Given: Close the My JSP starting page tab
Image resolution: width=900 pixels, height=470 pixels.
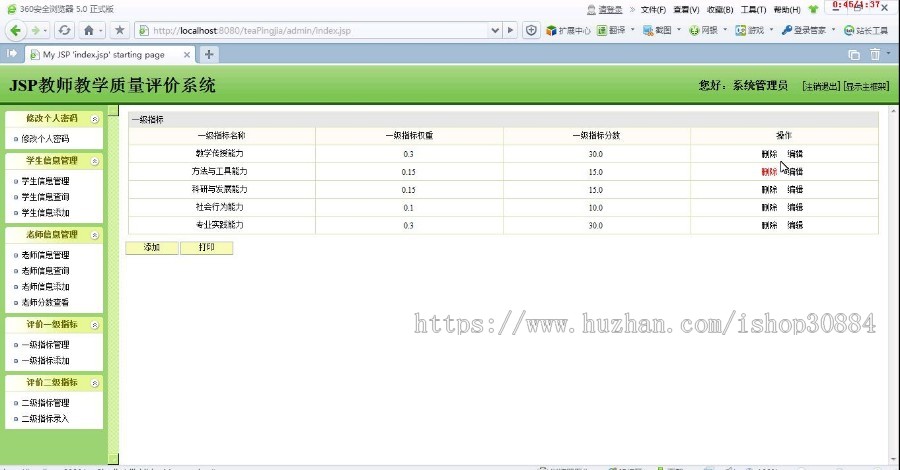Looking at the screenshot, I should [187, 55].
